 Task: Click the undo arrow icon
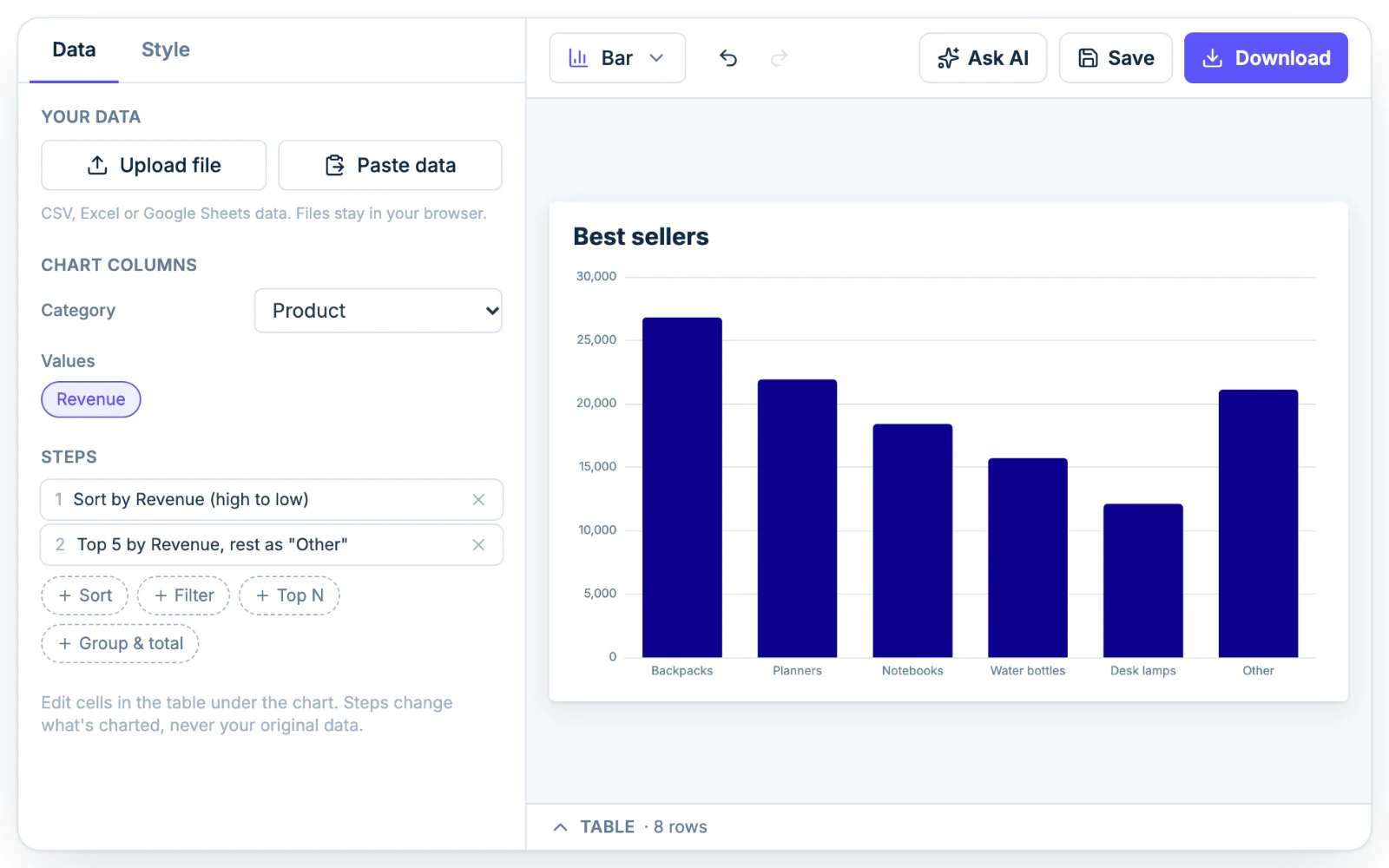pos(728,58)
